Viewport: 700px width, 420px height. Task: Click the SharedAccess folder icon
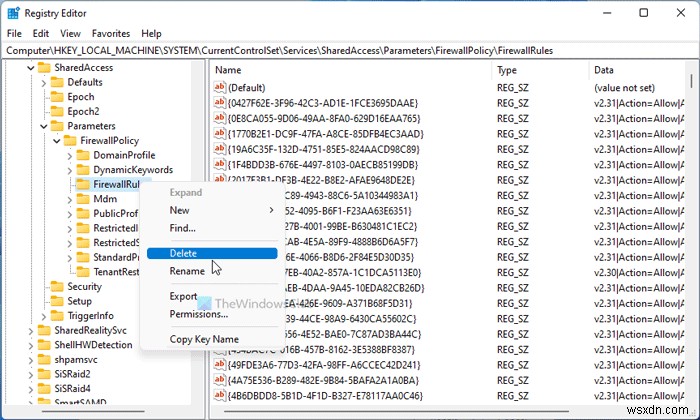[x=44, y=68]
